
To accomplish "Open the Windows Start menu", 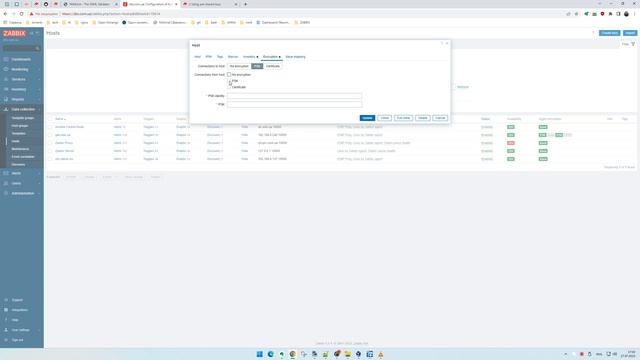I will coord(260,354).
